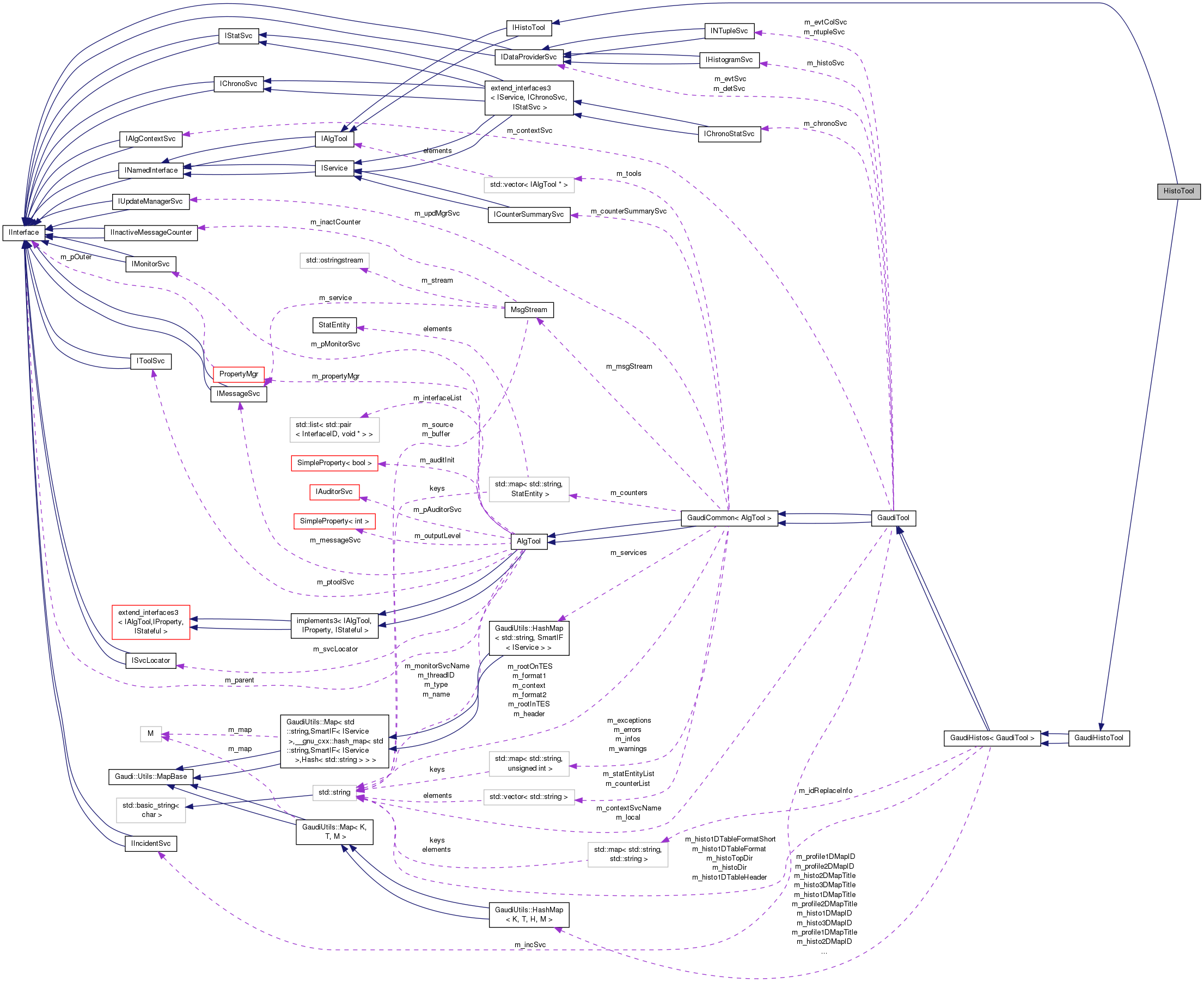Open the HistoTool class node

(x=1178, y=191)
